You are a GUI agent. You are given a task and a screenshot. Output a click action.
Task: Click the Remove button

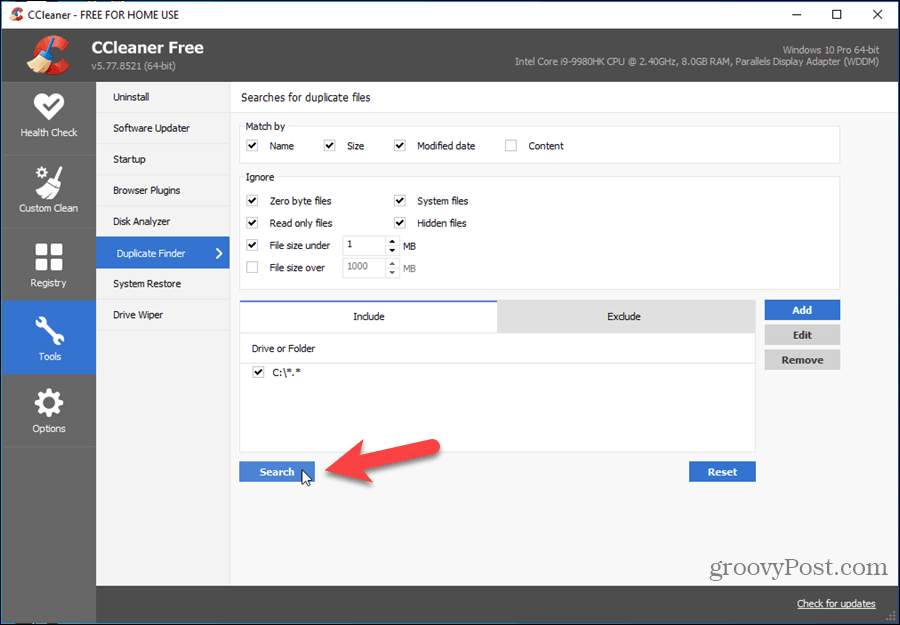tap(802, 360)
